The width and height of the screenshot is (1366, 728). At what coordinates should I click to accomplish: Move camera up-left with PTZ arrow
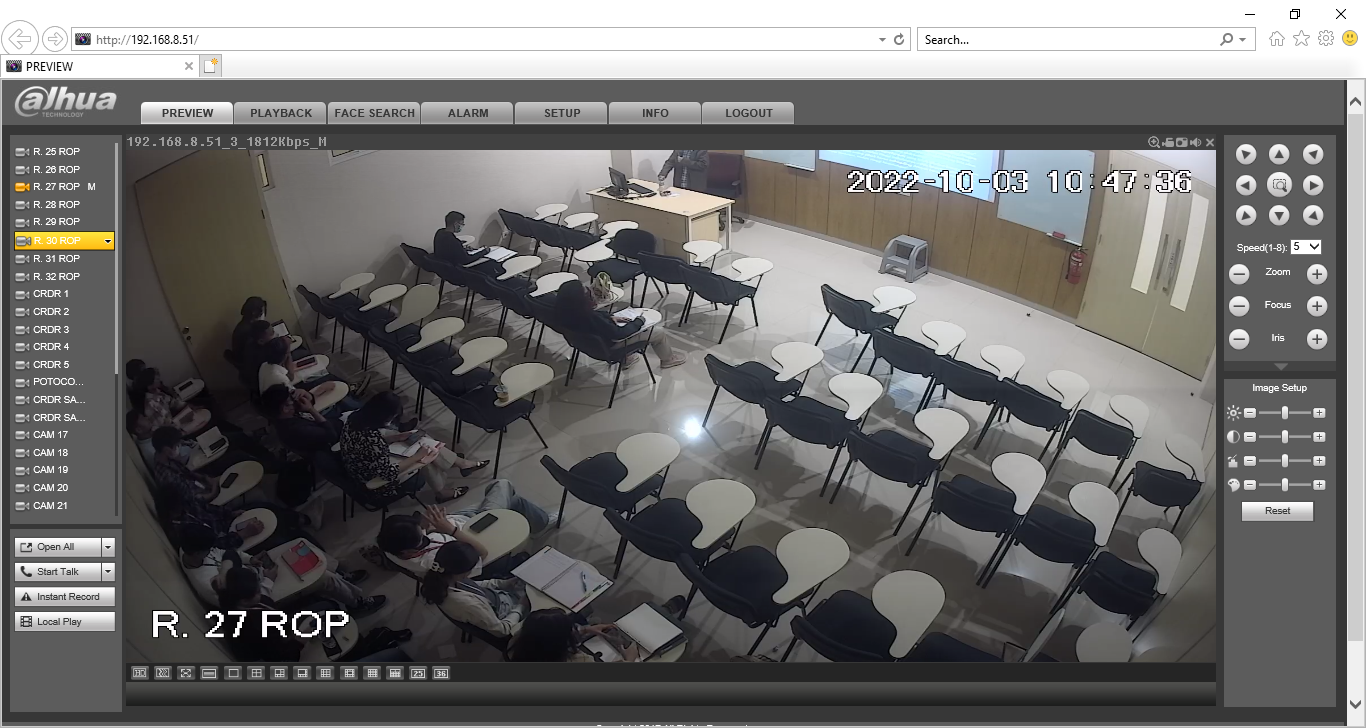pos(1245,154)
